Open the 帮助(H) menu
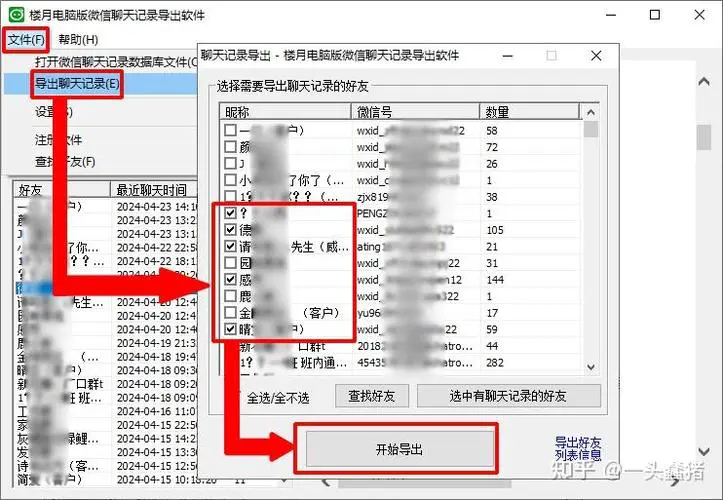 [78, 40]
